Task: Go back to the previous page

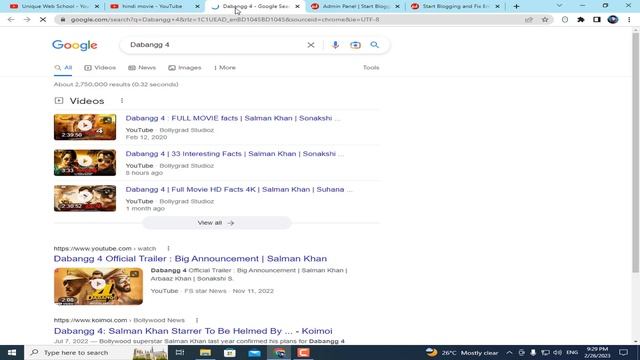Action: click(x=11, y=20)
